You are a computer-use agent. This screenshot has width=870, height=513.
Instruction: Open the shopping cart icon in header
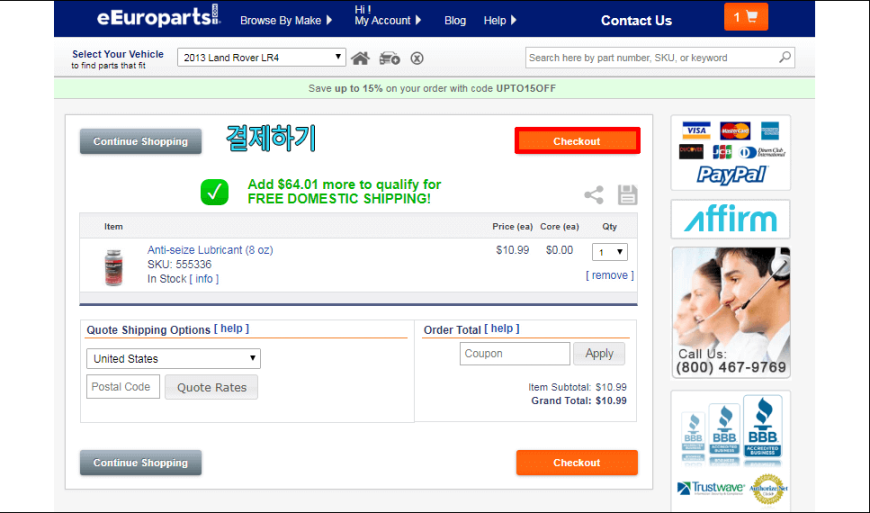[746, 17]
